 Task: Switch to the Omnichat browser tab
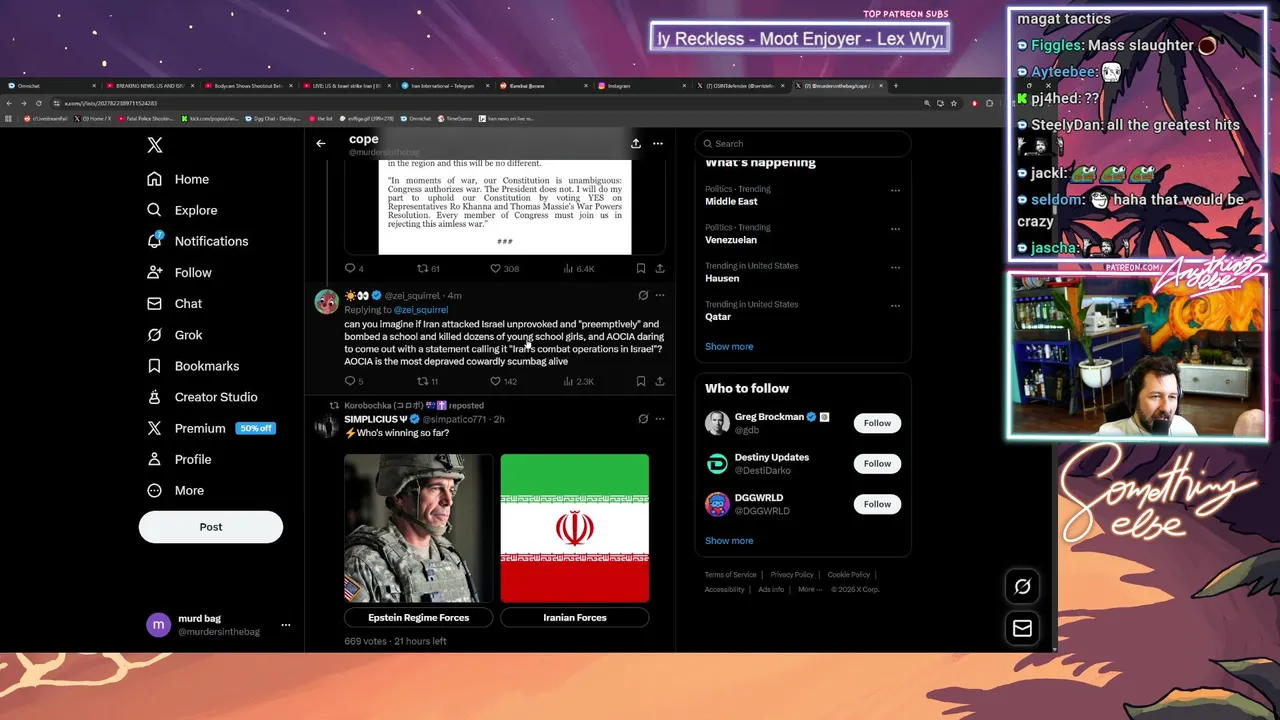point(50,86)
